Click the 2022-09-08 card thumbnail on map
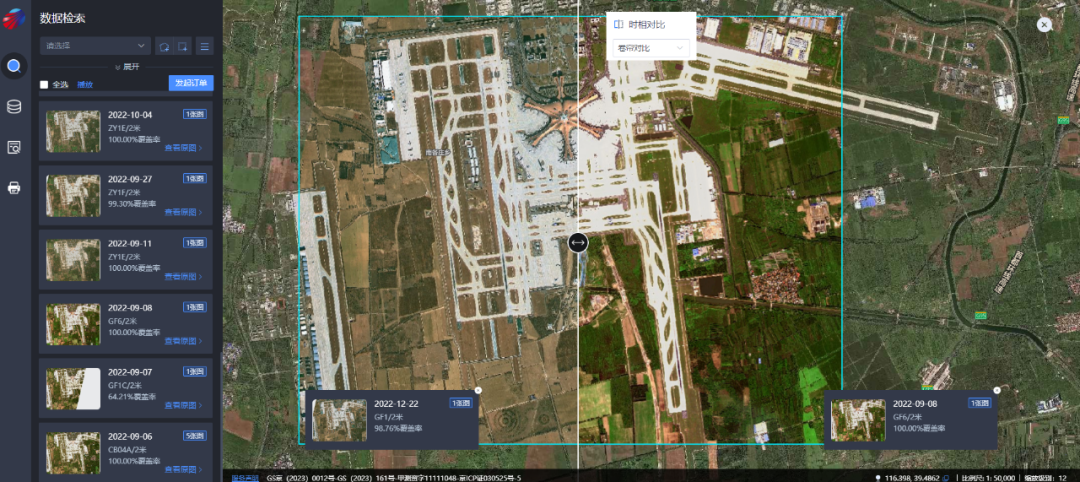The image size is (1080, 482). [x=858, y=419]
